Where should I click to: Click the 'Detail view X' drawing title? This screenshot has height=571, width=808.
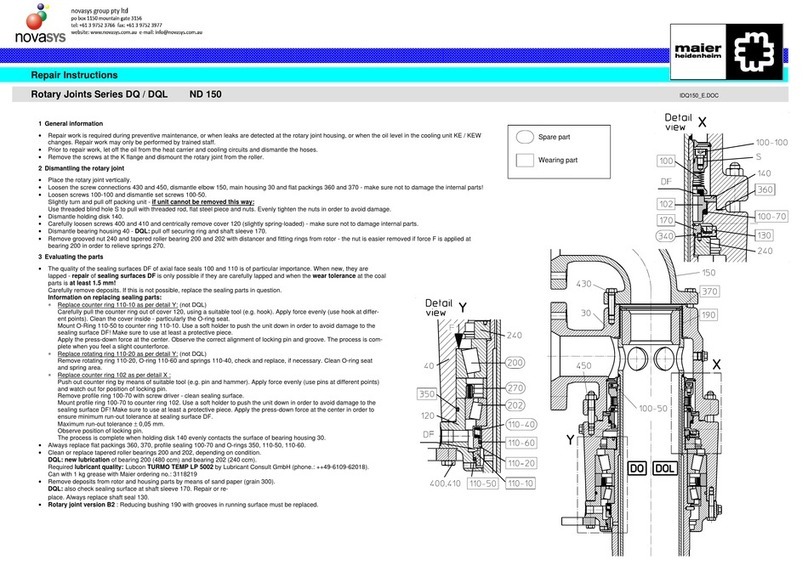pyautogui.click(x=685, y=122)
